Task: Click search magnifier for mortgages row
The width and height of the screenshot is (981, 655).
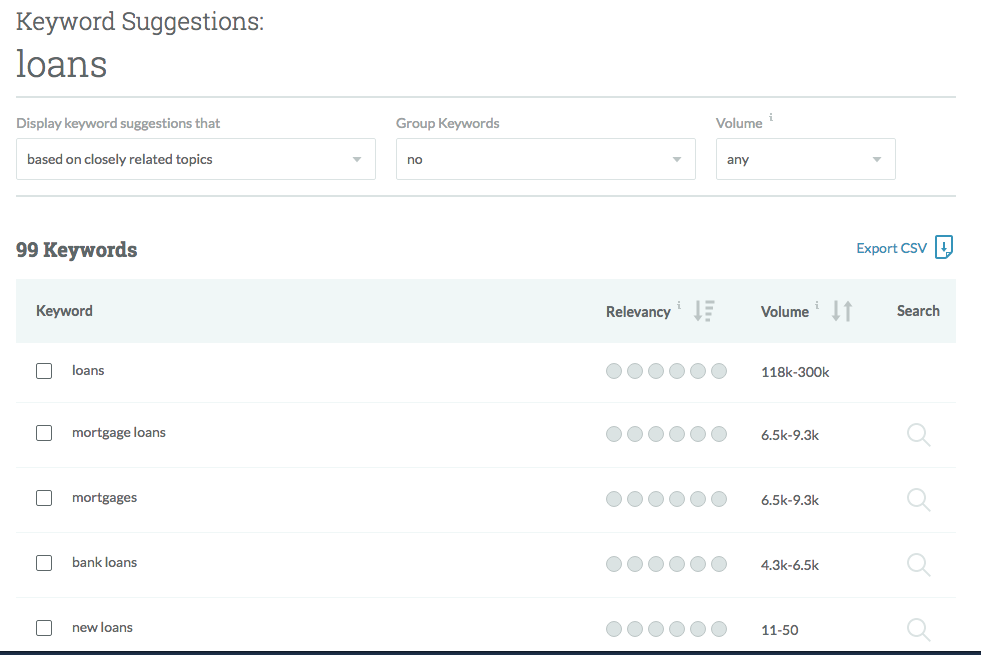Action: coord(918,499)
